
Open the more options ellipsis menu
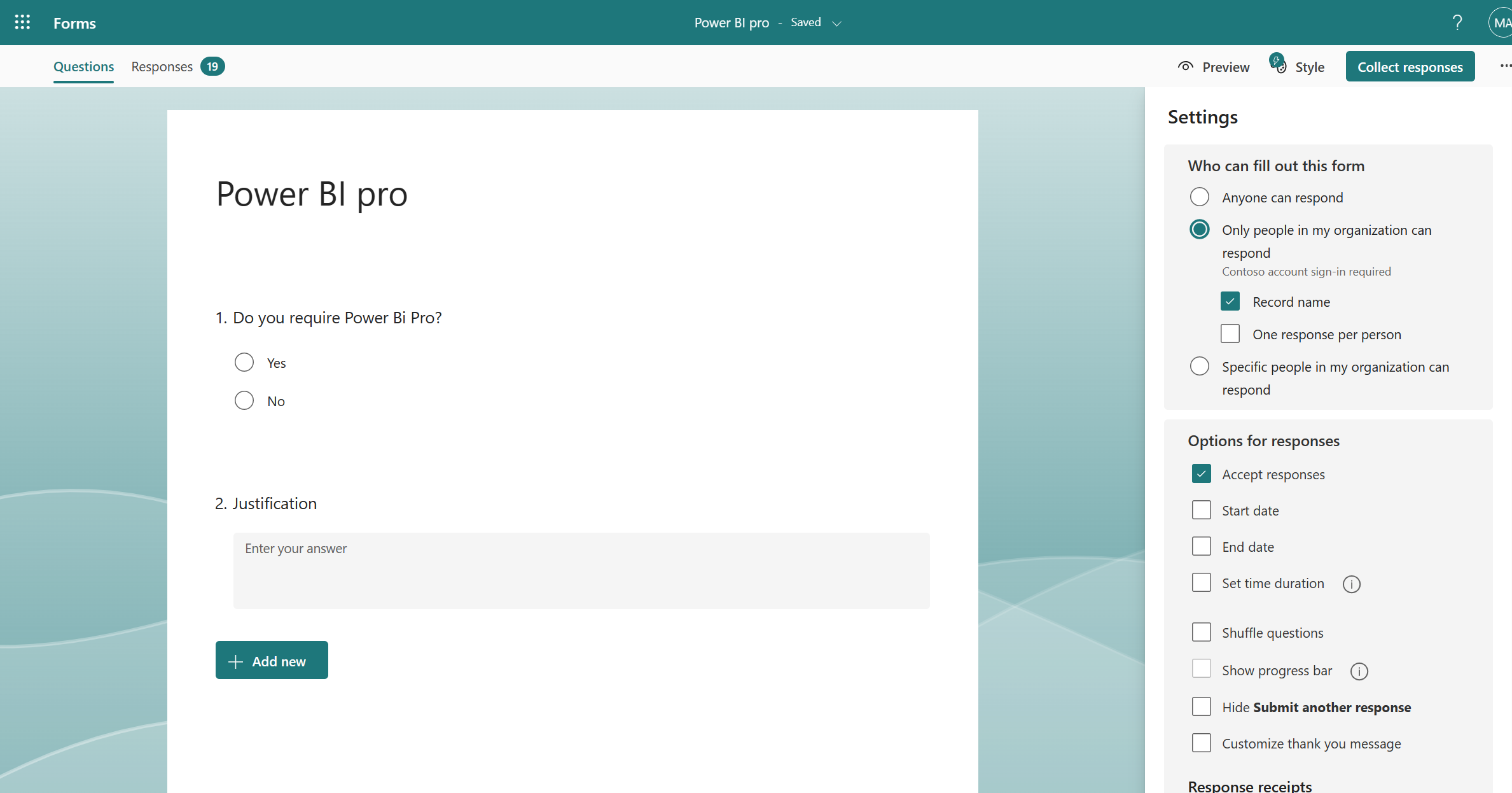(x=1505, y=66)
